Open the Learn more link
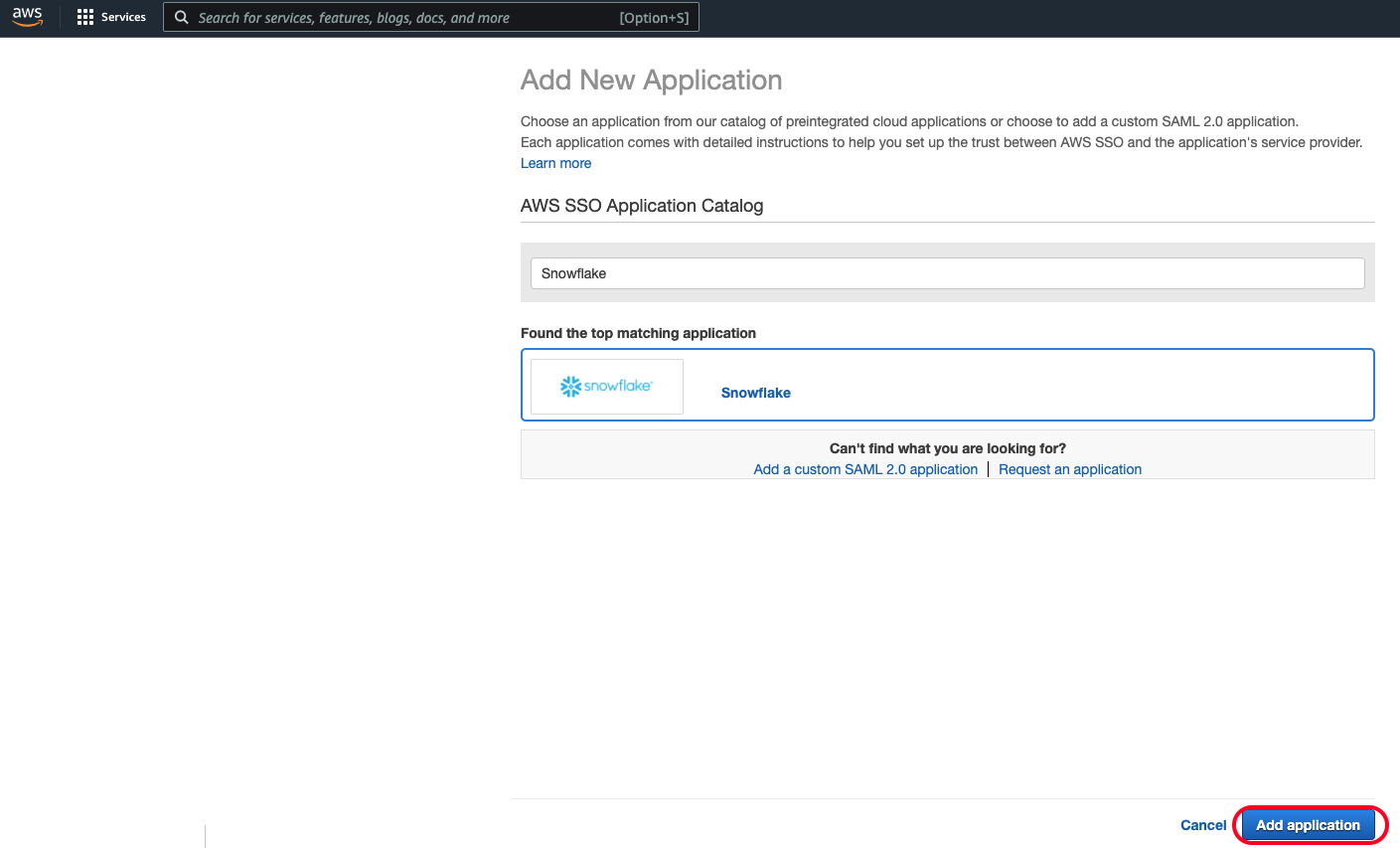 [x=555, y=162]
